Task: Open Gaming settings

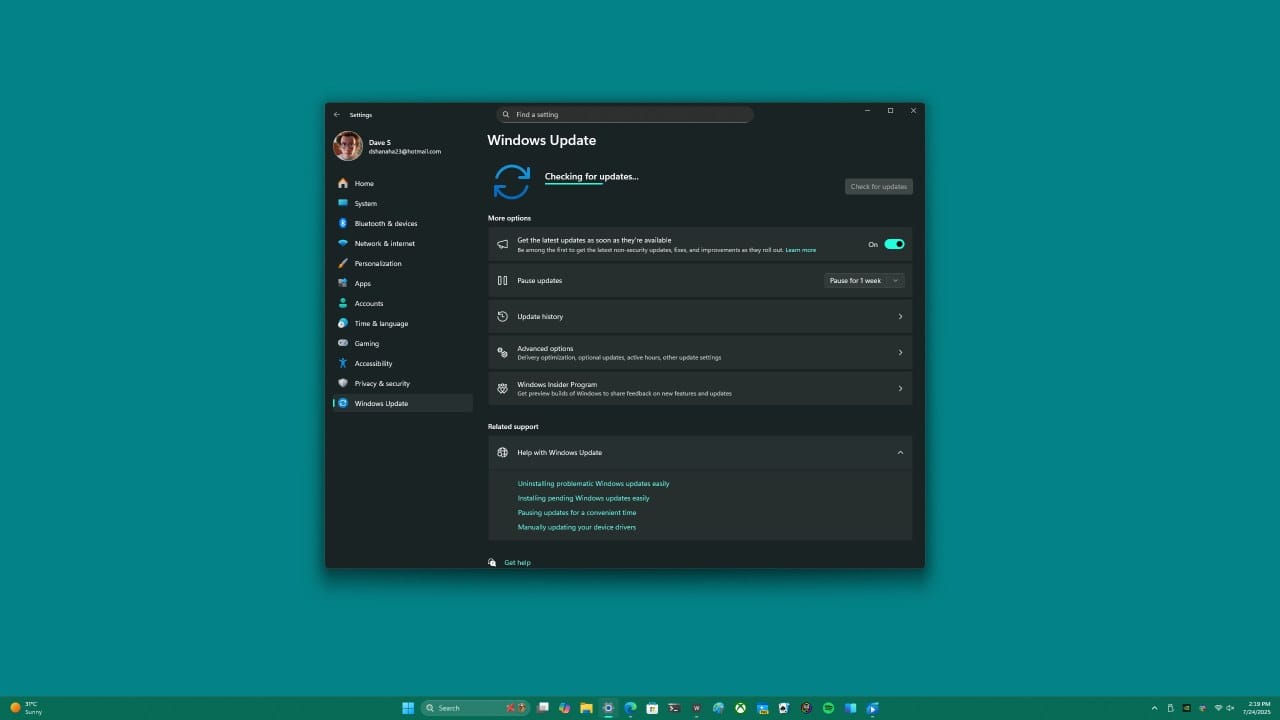Action: coord(366,343)
